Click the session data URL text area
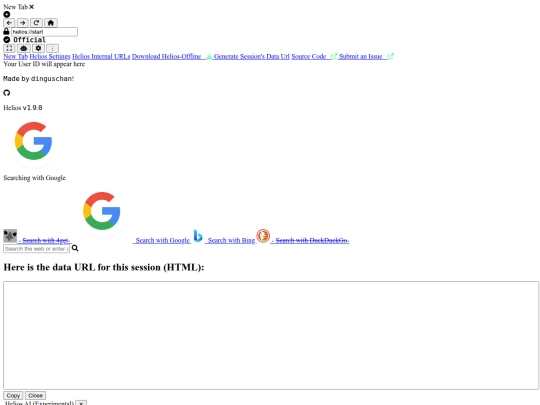 [271, 335]
